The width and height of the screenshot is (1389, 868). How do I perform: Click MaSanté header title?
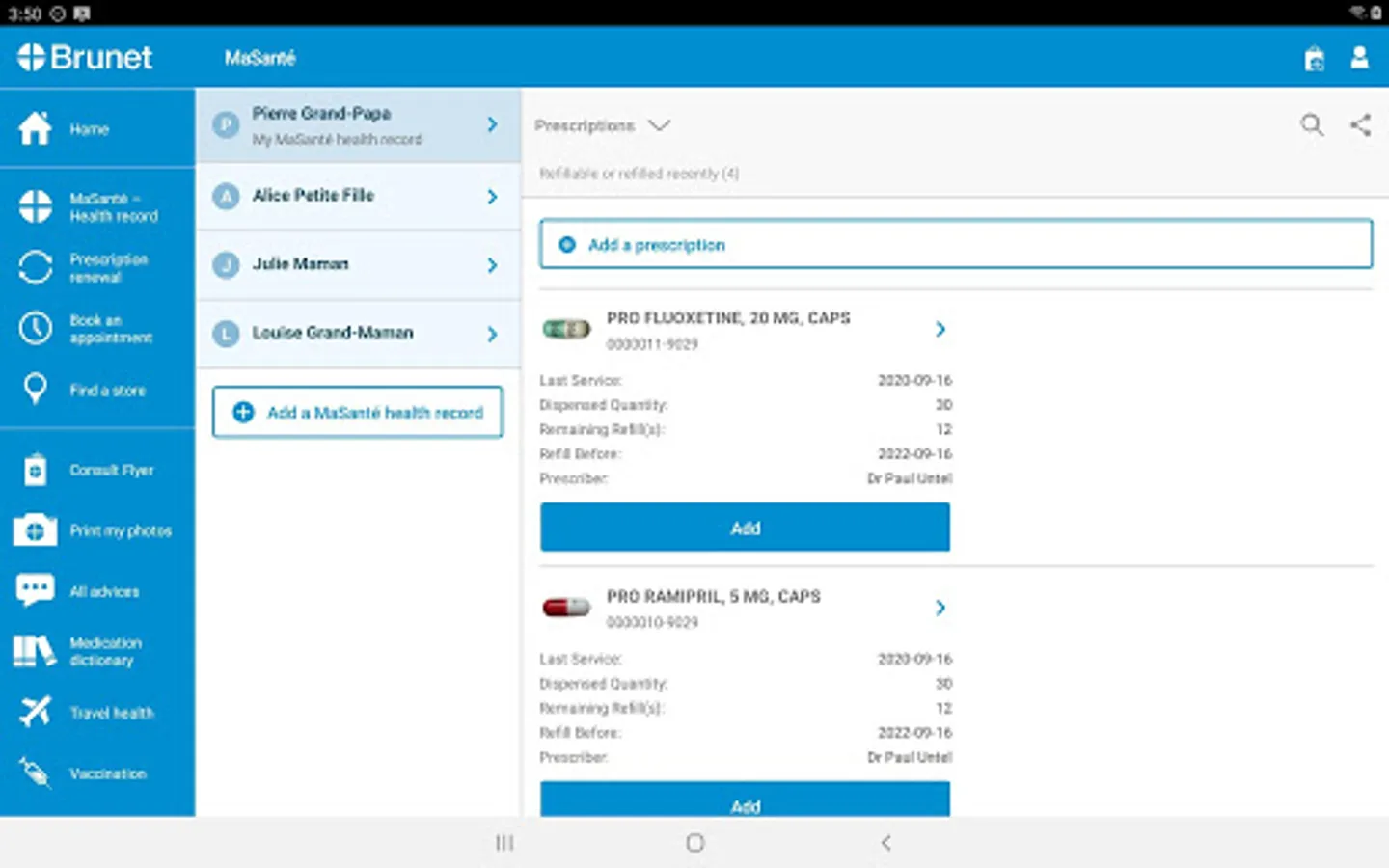260,58
